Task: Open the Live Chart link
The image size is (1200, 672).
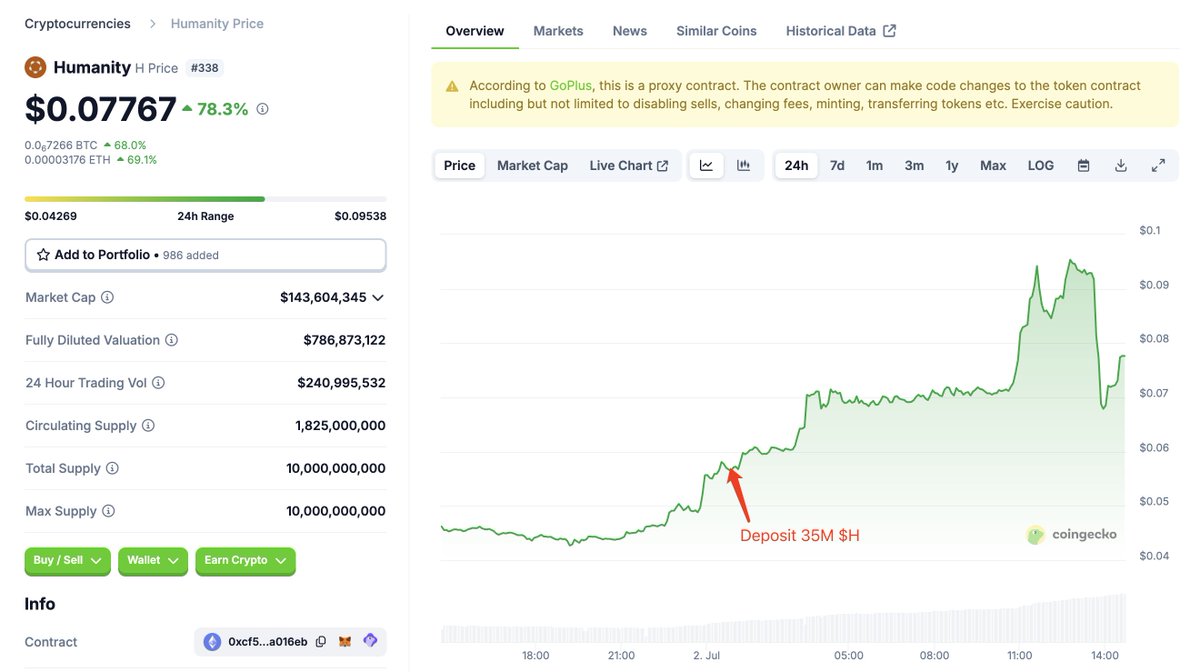Action: [x=629, y=166]
